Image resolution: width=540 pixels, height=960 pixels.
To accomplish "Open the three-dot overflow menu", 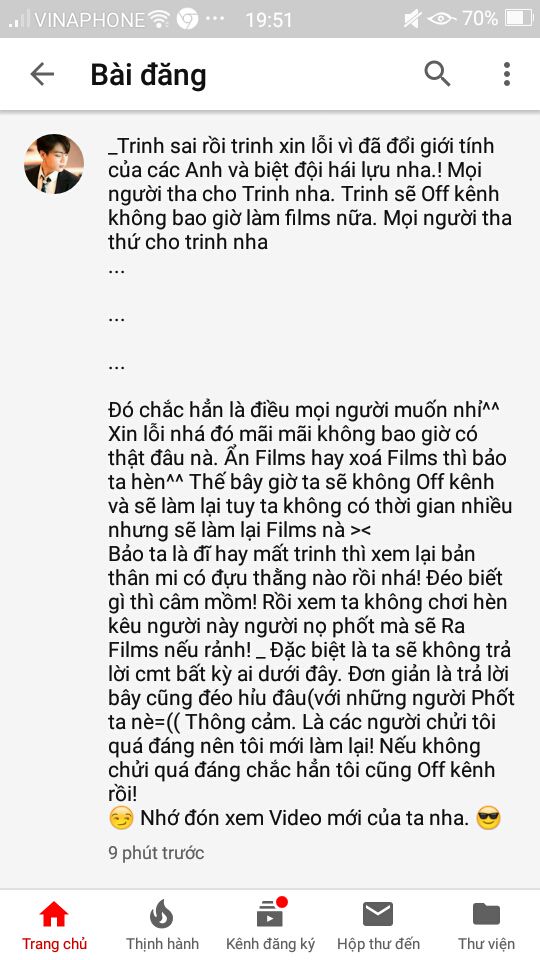I will click(506, 74).
